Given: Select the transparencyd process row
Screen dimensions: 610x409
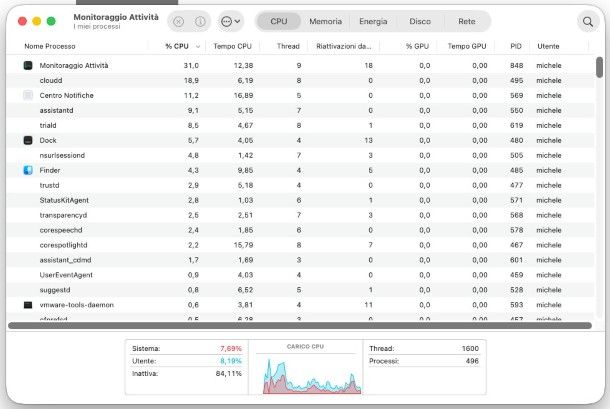Looking at the screenshot, I should (300, 215).
